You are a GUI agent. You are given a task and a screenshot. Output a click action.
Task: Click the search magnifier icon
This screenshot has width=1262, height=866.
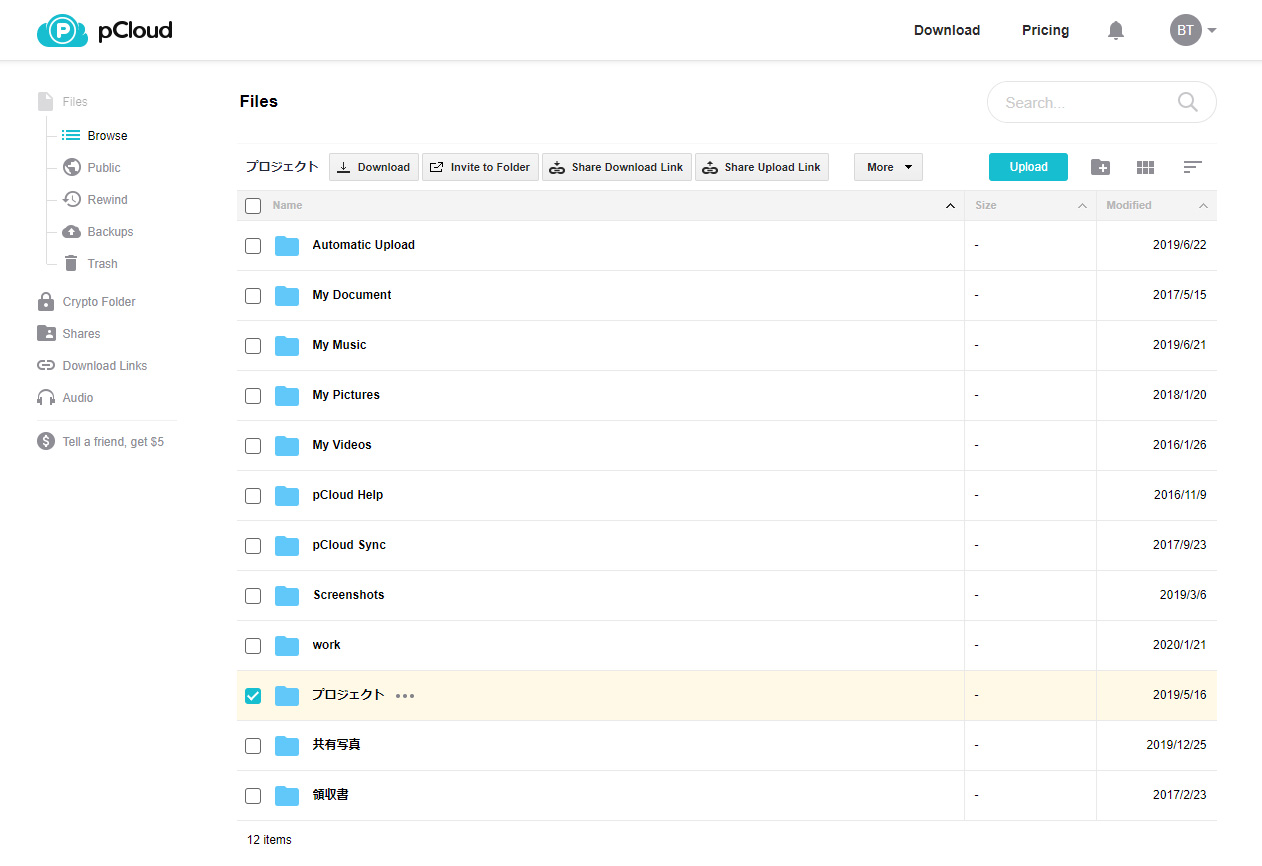tap(1188, 102)
